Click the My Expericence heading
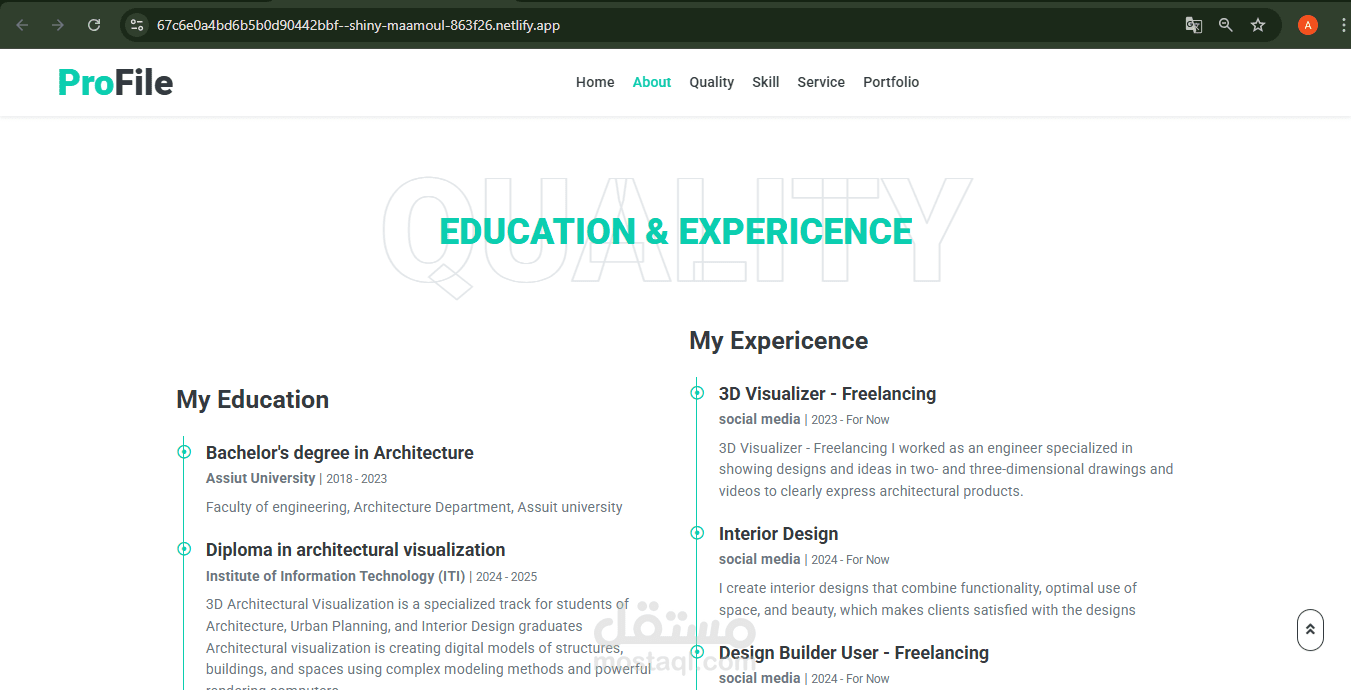Viewport: 1351px width, 690px height. [778, 341]
